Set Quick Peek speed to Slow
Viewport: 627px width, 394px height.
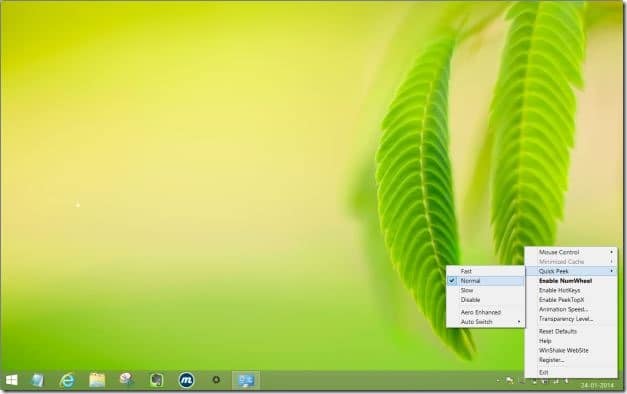pyautogui.click(x=485, y=290)
